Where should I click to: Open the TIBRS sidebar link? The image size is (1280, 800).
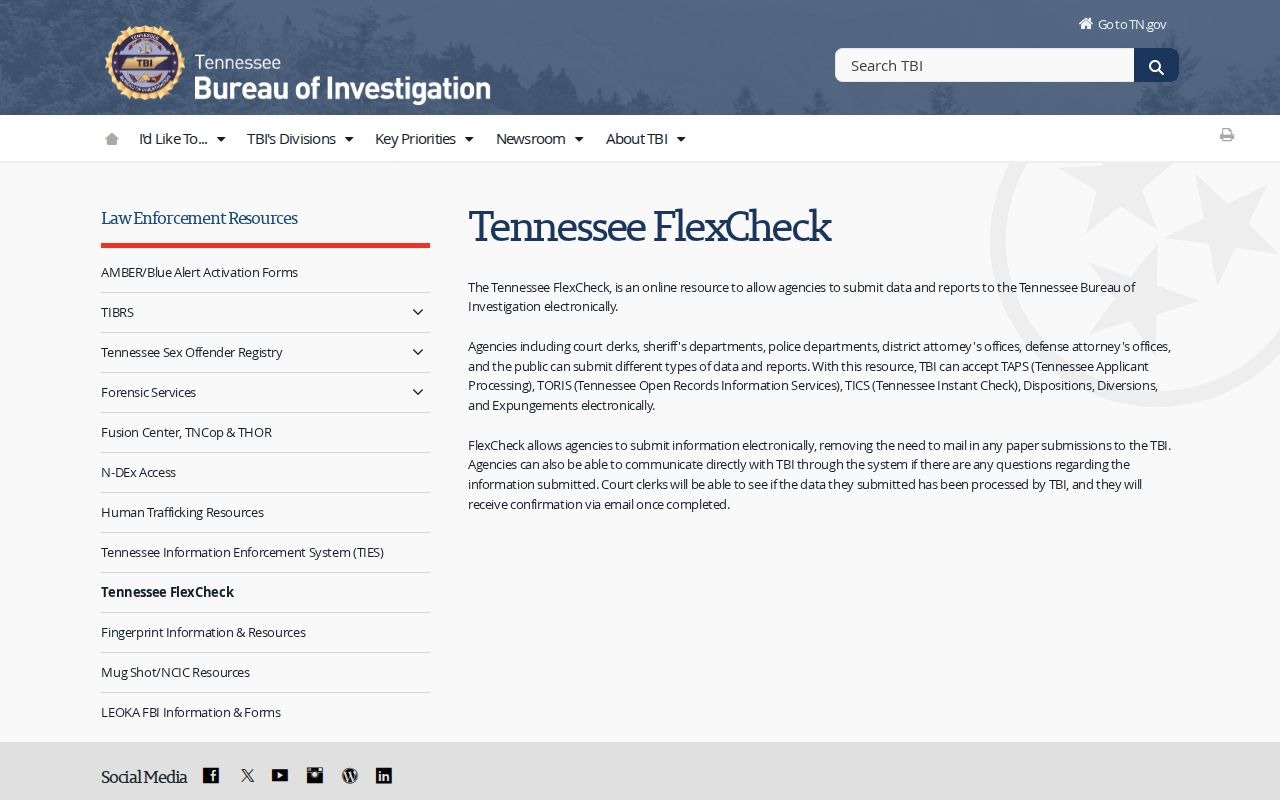pos(117,312)
